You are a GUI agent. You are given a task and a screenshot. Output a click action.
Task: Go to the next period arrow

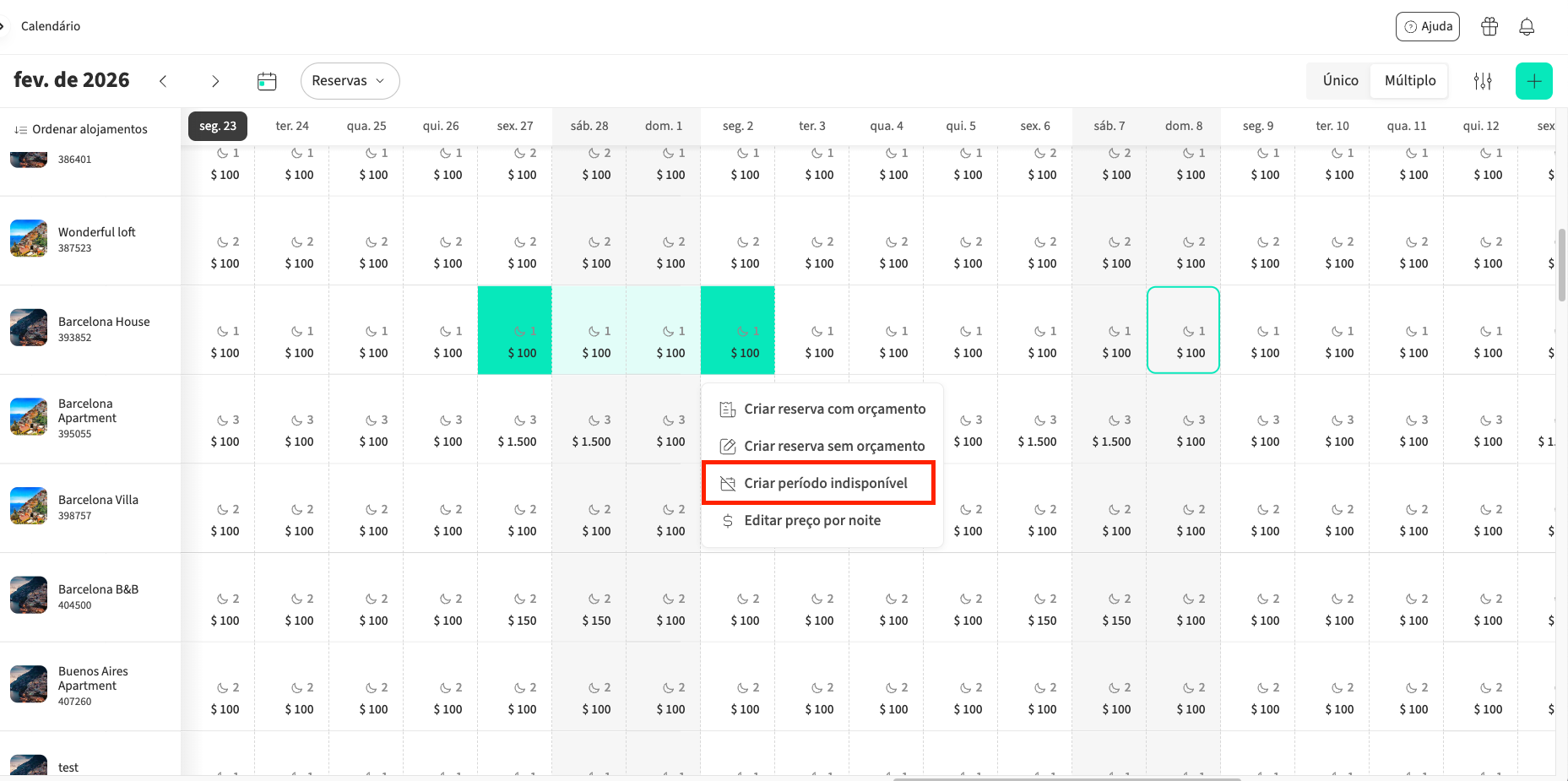[x=215, y=81]
